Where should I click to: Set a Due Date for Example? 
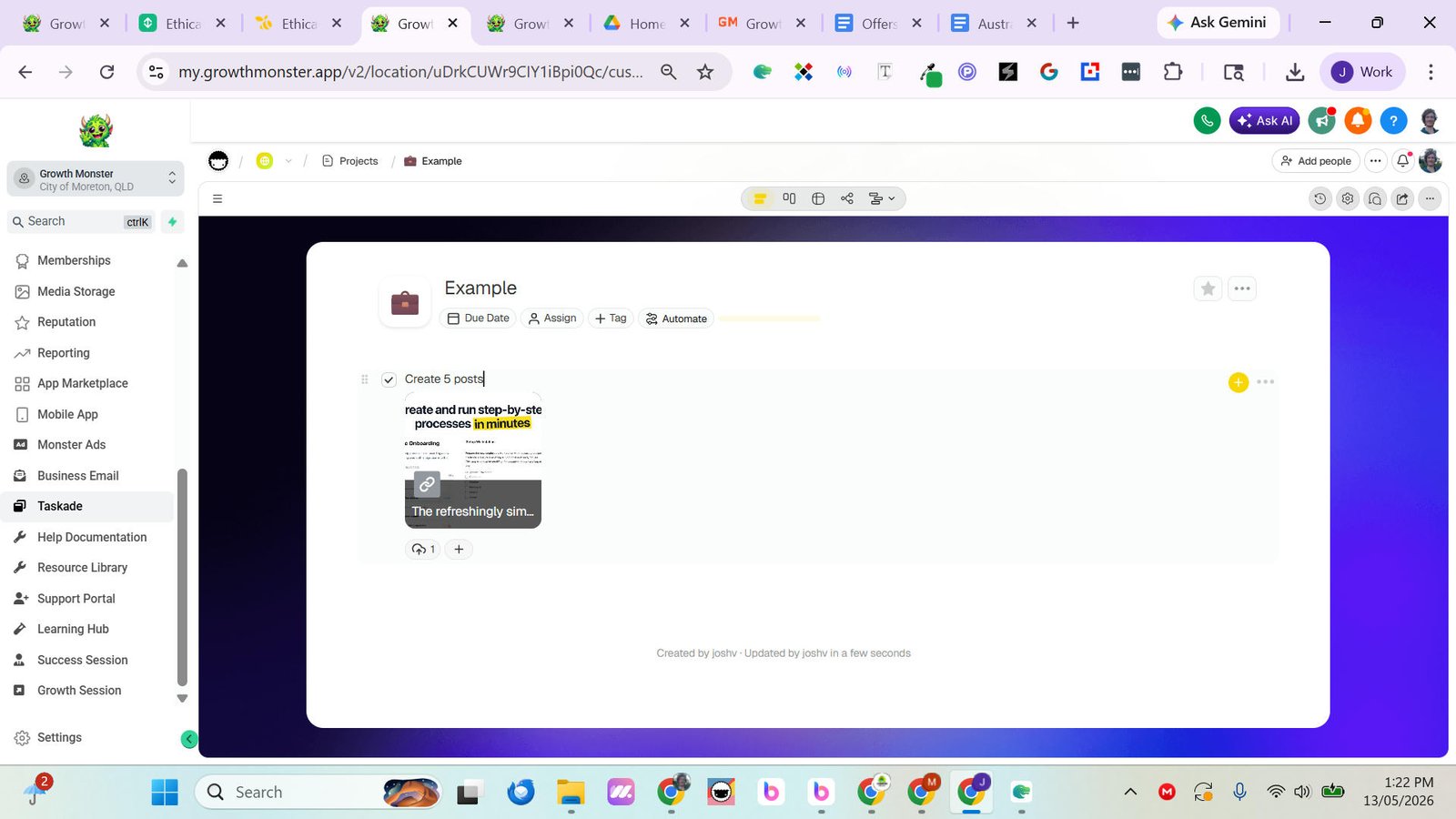click(x=479, y=318)
